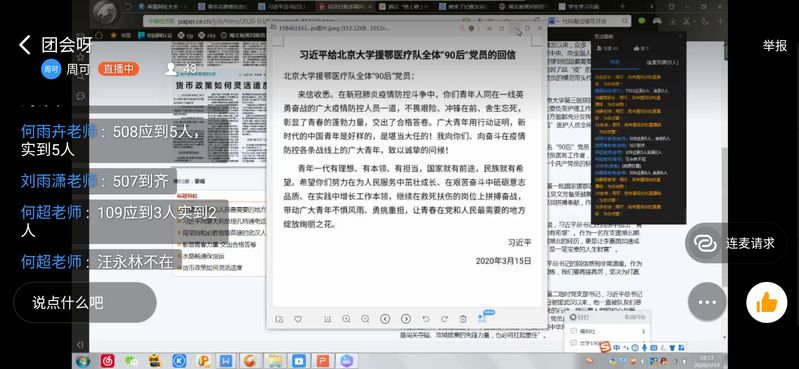
Task: Tap the back arrow beside 团会呀
Action: click(25, 45)
